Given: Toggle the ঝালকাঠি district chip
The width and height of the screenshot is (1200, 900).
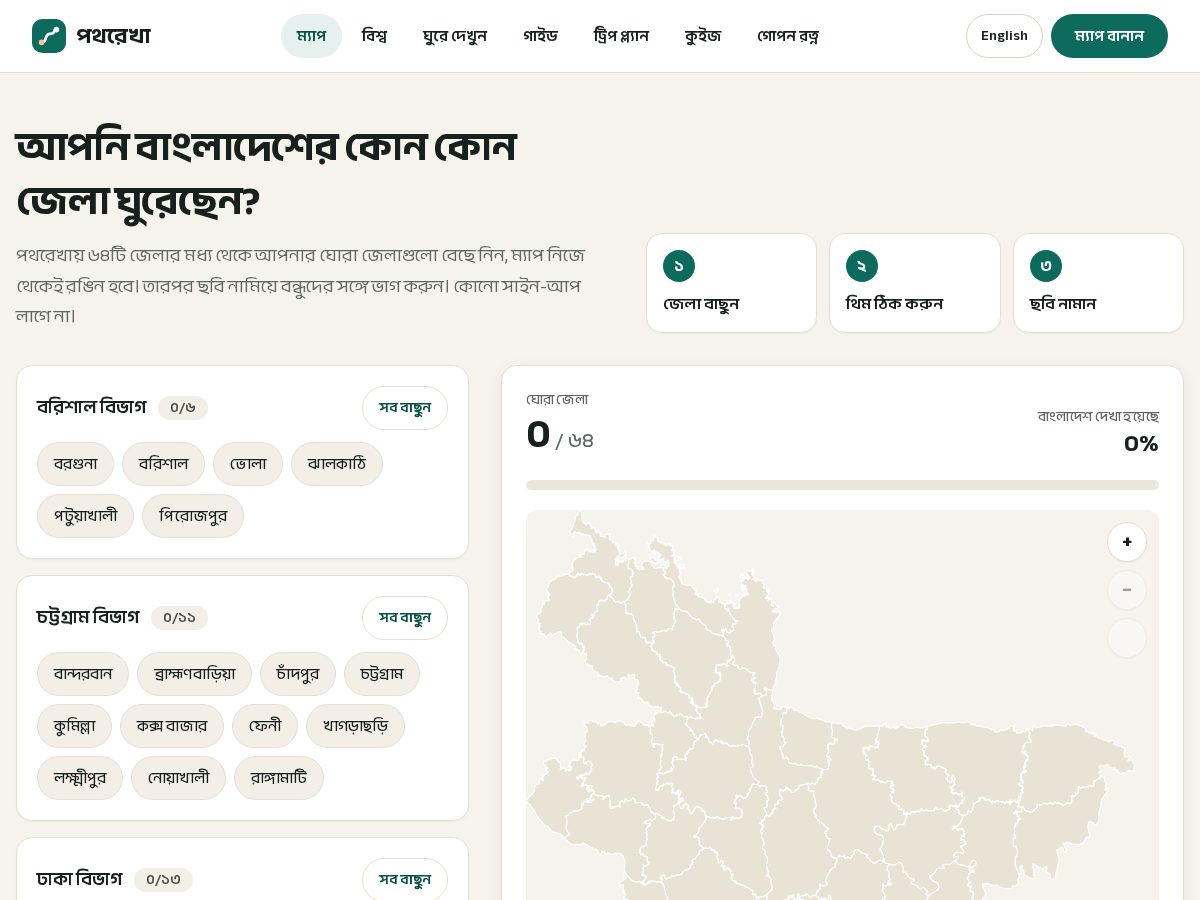Looking at the screenshot, I should [x=337, y=464].
